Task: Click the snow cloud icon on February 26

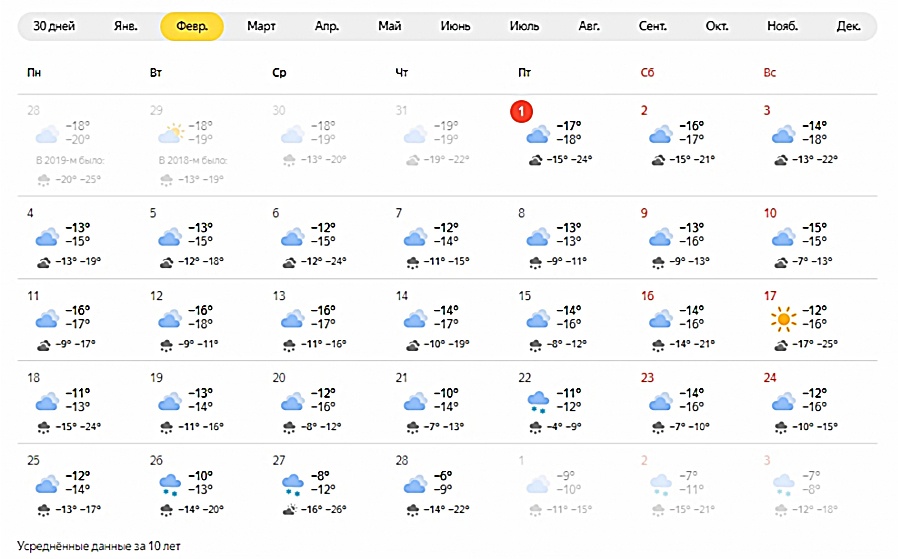Action: (169, 484)
